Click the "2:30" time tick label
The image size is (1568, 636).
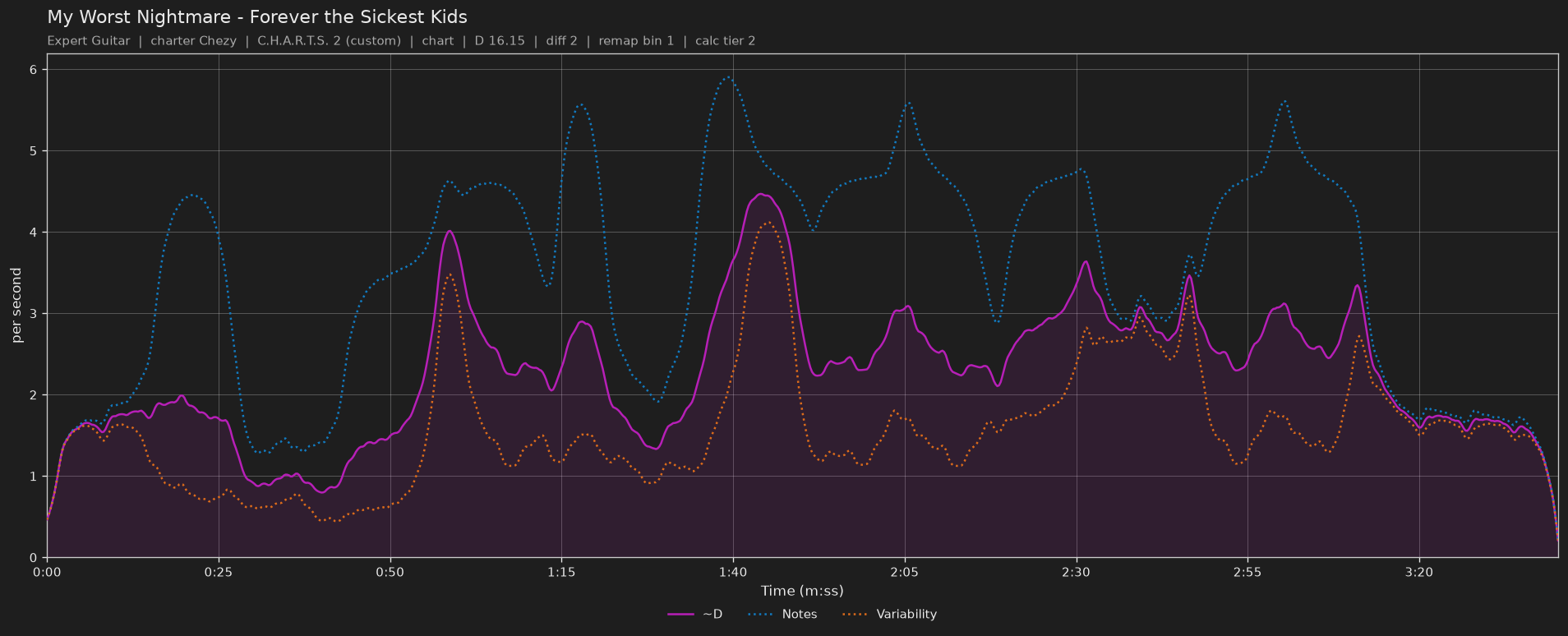point(1076,572)
